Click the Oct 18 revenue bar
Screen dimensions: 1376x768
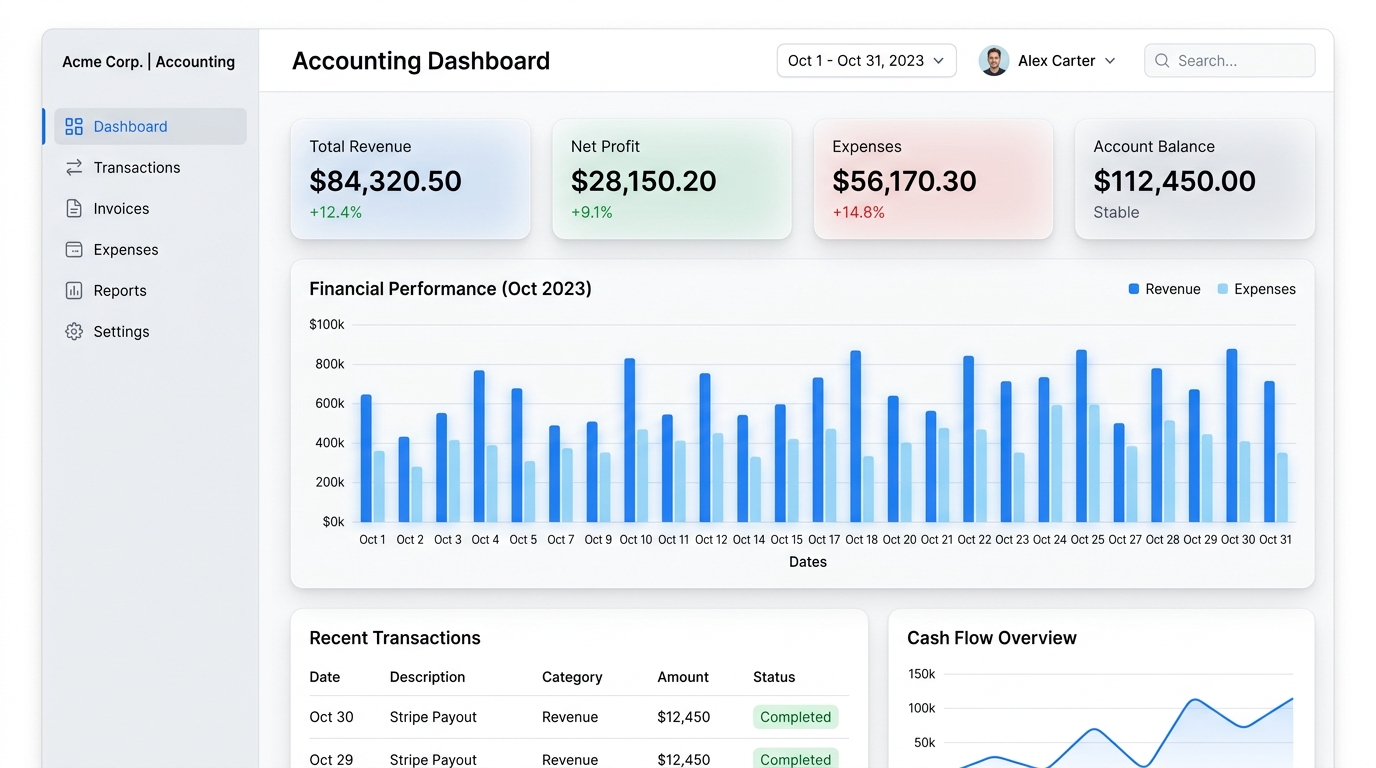tap(855, 436)
